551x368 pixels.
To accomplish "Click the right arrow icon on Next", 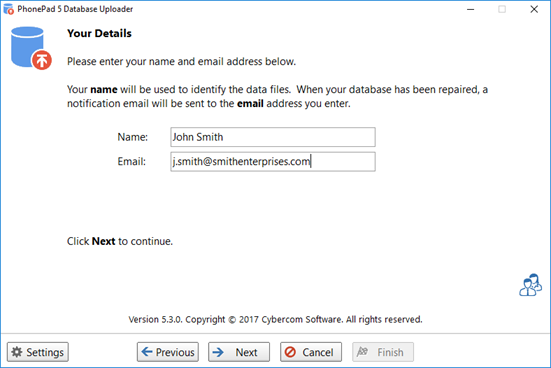I will (218, 352).
